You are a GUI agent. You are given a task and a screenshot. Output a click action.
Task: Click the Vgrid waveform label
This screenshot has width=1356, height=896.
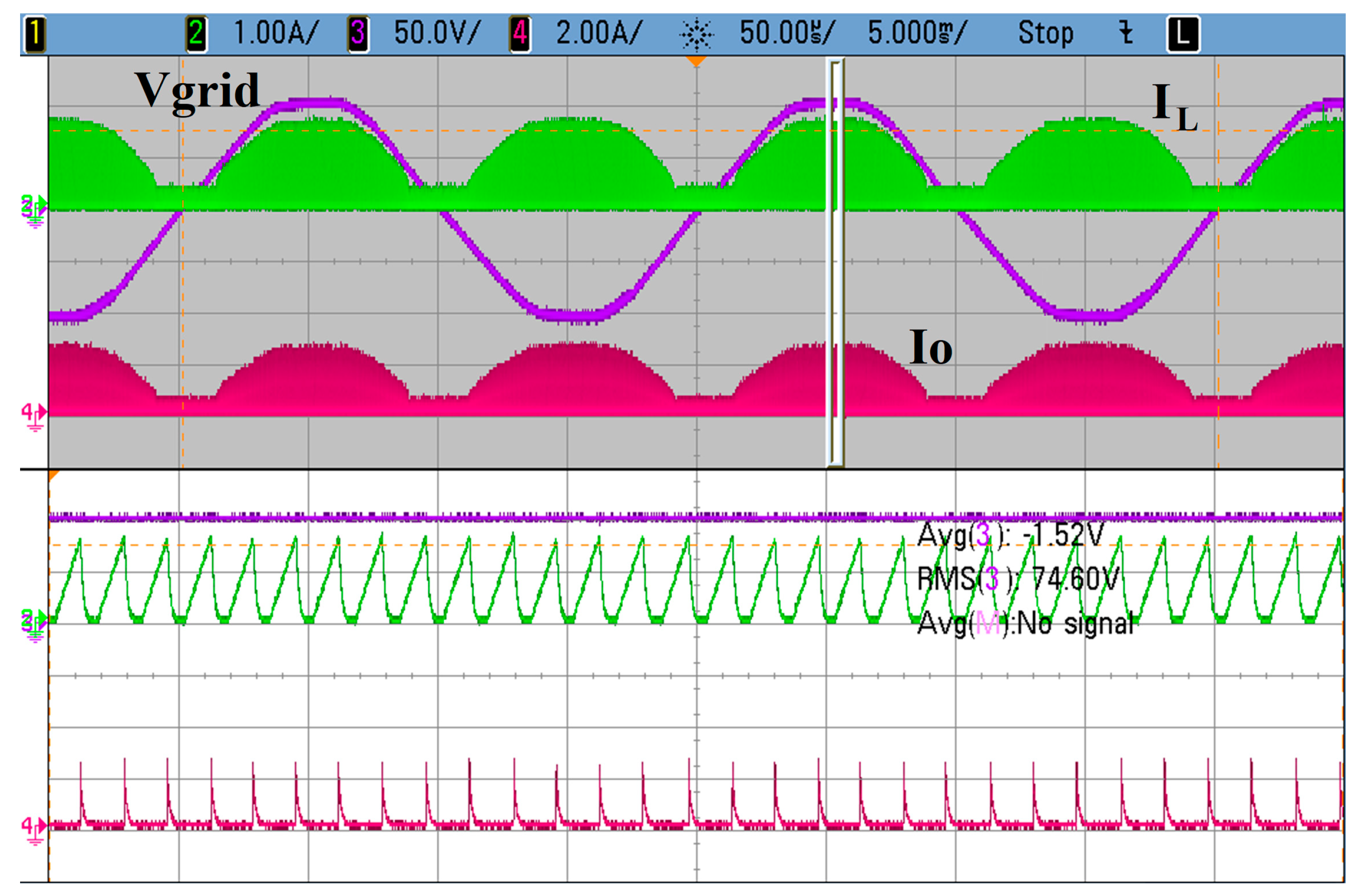[196, 90]
